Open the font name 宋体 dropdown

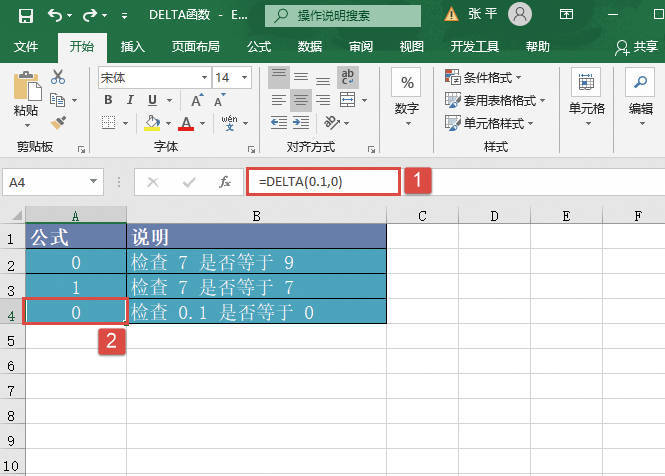pyautogui.click(x=204, y=77)
